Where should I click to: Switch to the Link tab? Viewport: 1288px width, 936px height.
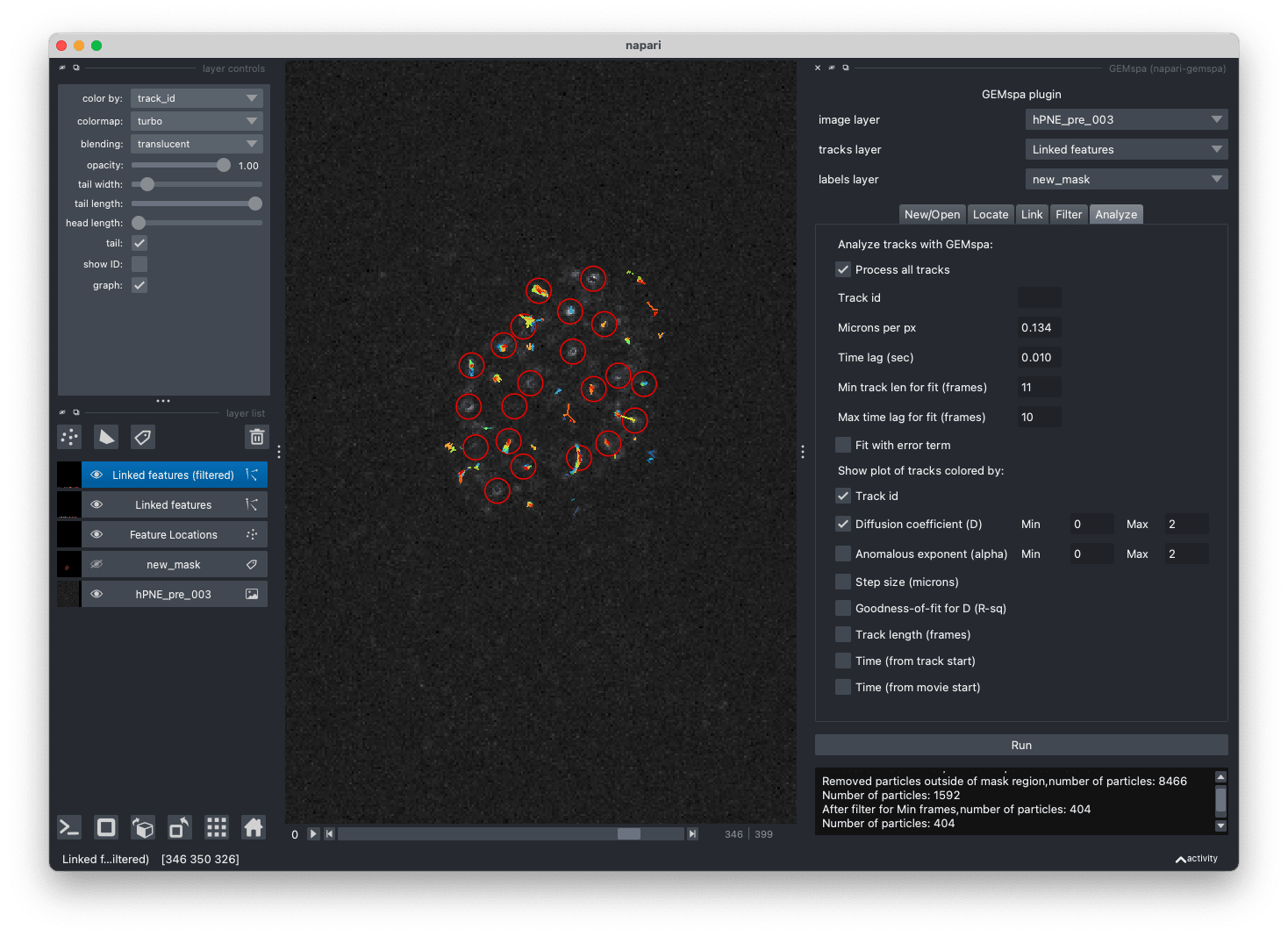click(1032, 214)
